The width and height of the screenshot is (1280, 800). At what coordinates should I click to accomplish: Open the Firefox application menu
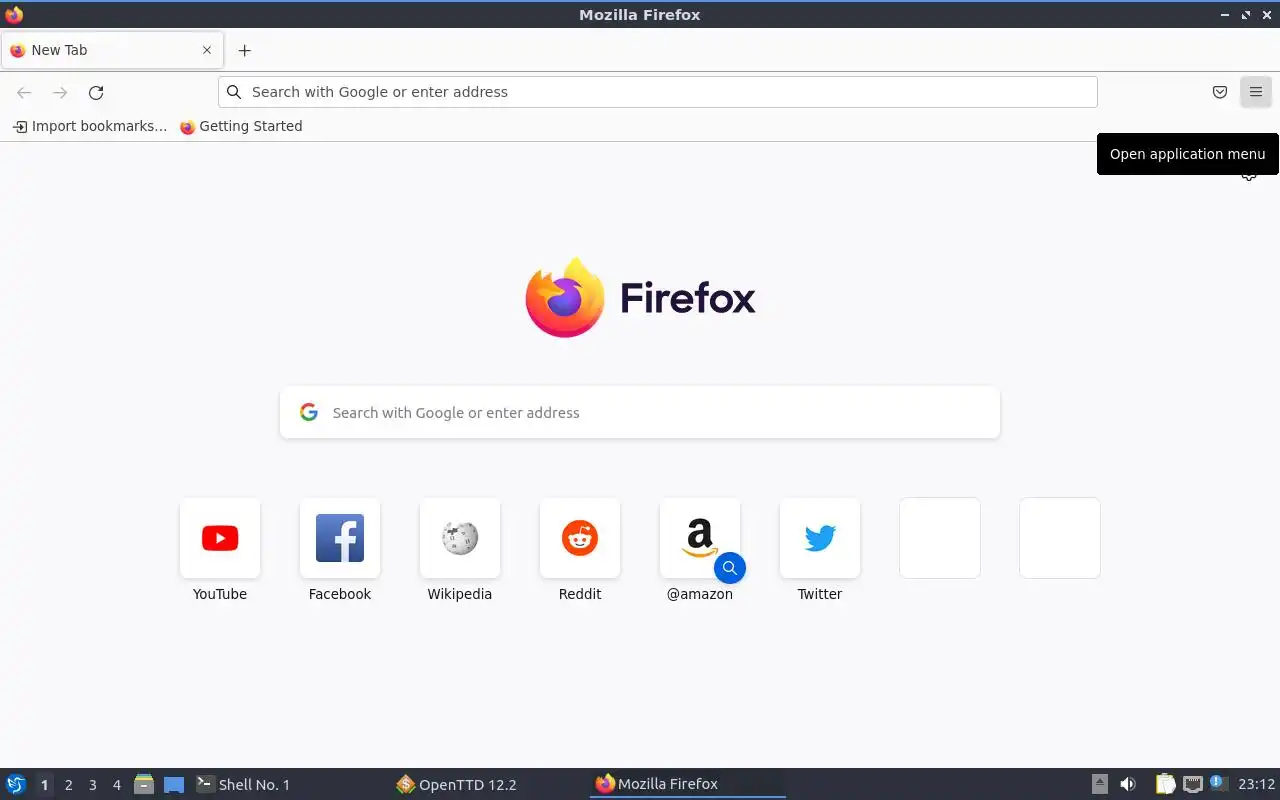click(x=1255, y=92)
